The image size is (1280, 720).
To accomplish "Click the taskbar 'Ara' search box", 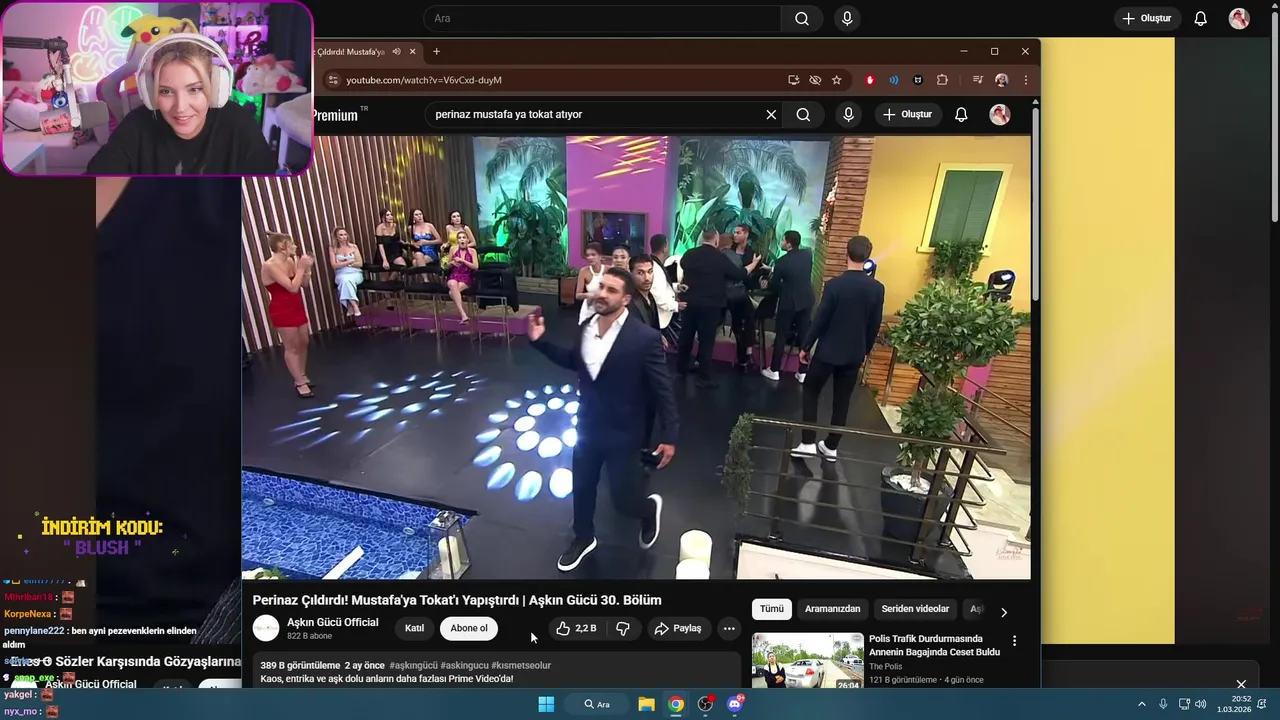I will 598,704.
